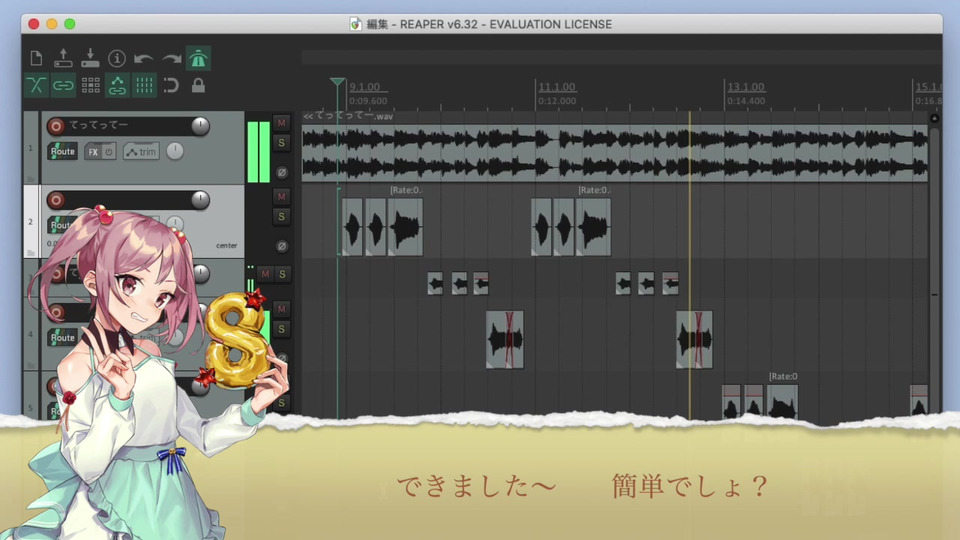Mute track 1 with M button
The width and height of the screenshot is (960, 540).
tap(282, 123)
